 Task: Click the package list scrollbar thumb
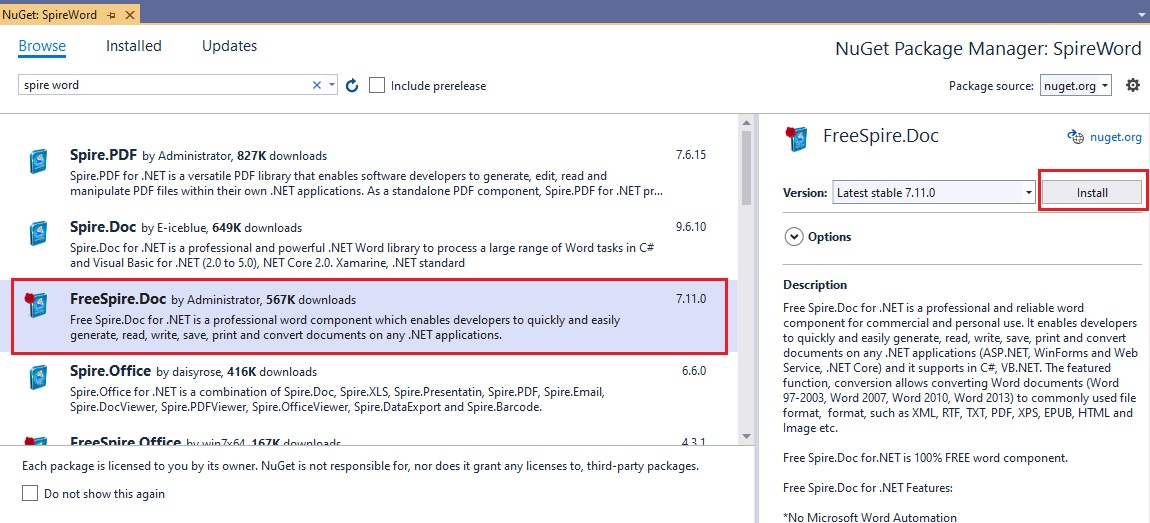click(747, 167)
